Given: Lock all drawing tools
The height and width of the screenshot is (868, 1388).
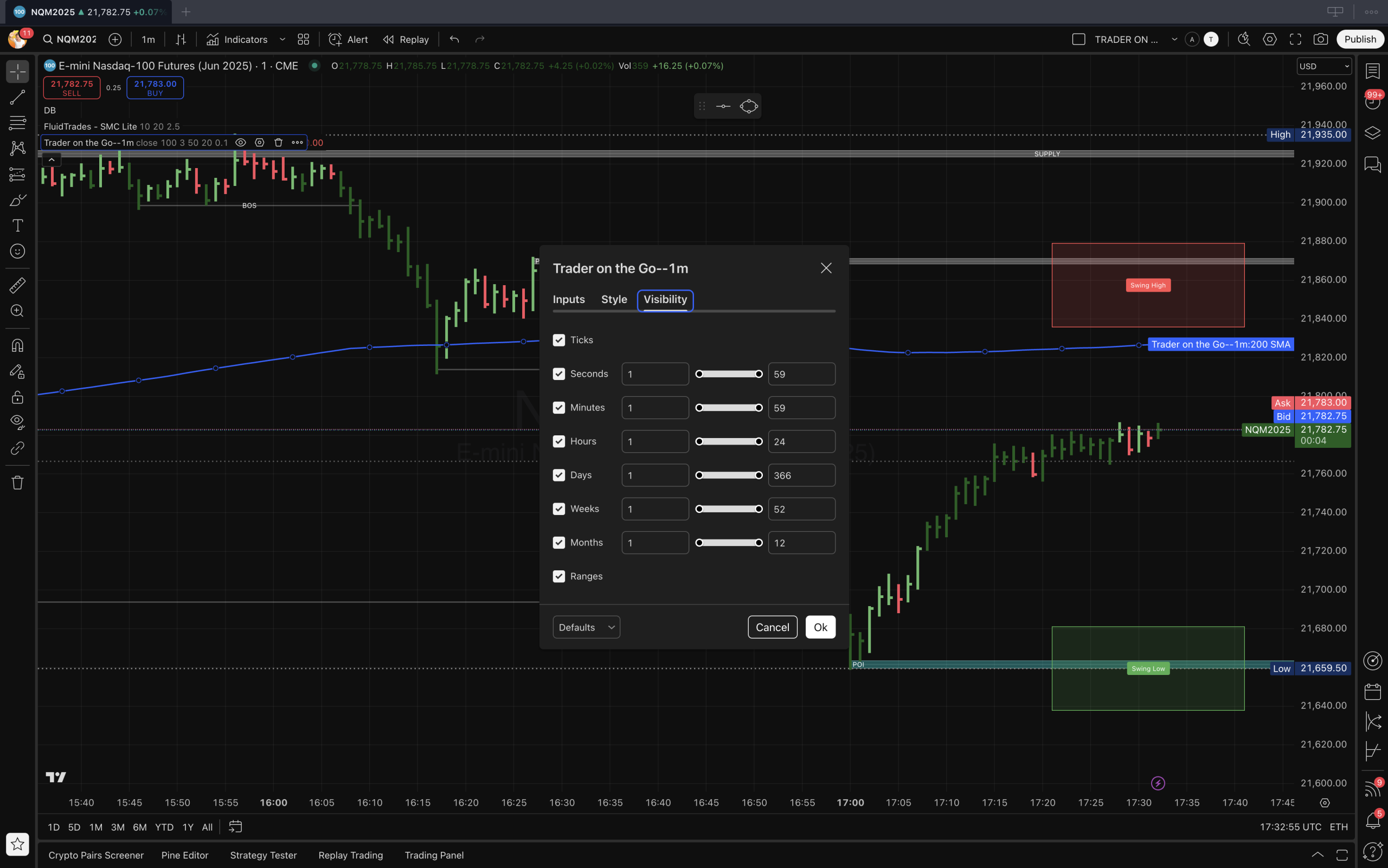Looking at the screenshot, I should coord(17,397).
